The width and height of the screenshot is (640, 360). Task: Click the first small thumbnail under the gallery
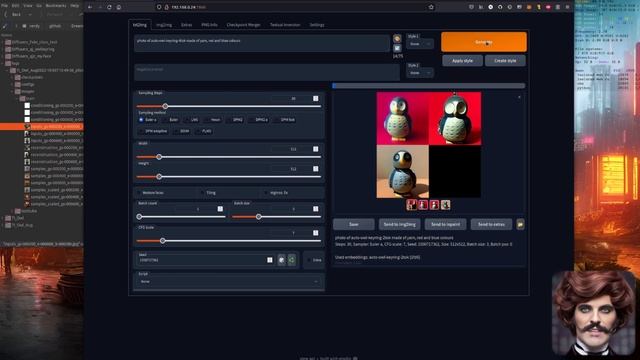tap(411, 204)
